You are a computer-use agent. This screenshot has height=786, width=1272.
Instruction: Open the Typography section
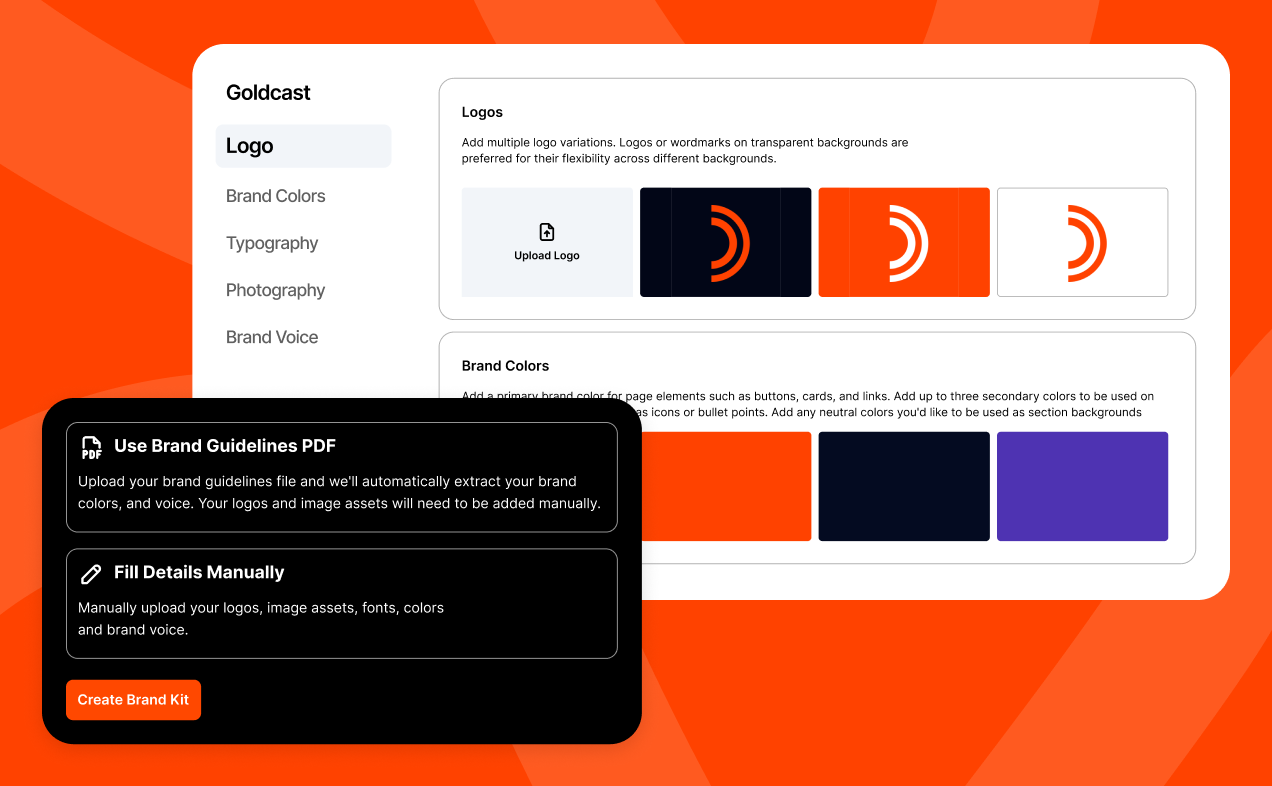(x=272, y=243)
